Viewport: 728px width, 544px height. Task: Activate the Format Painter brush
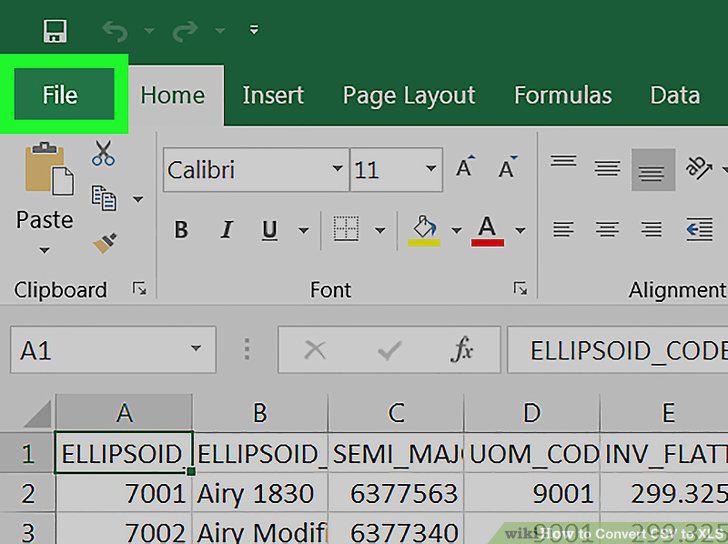tap(105, 243)
